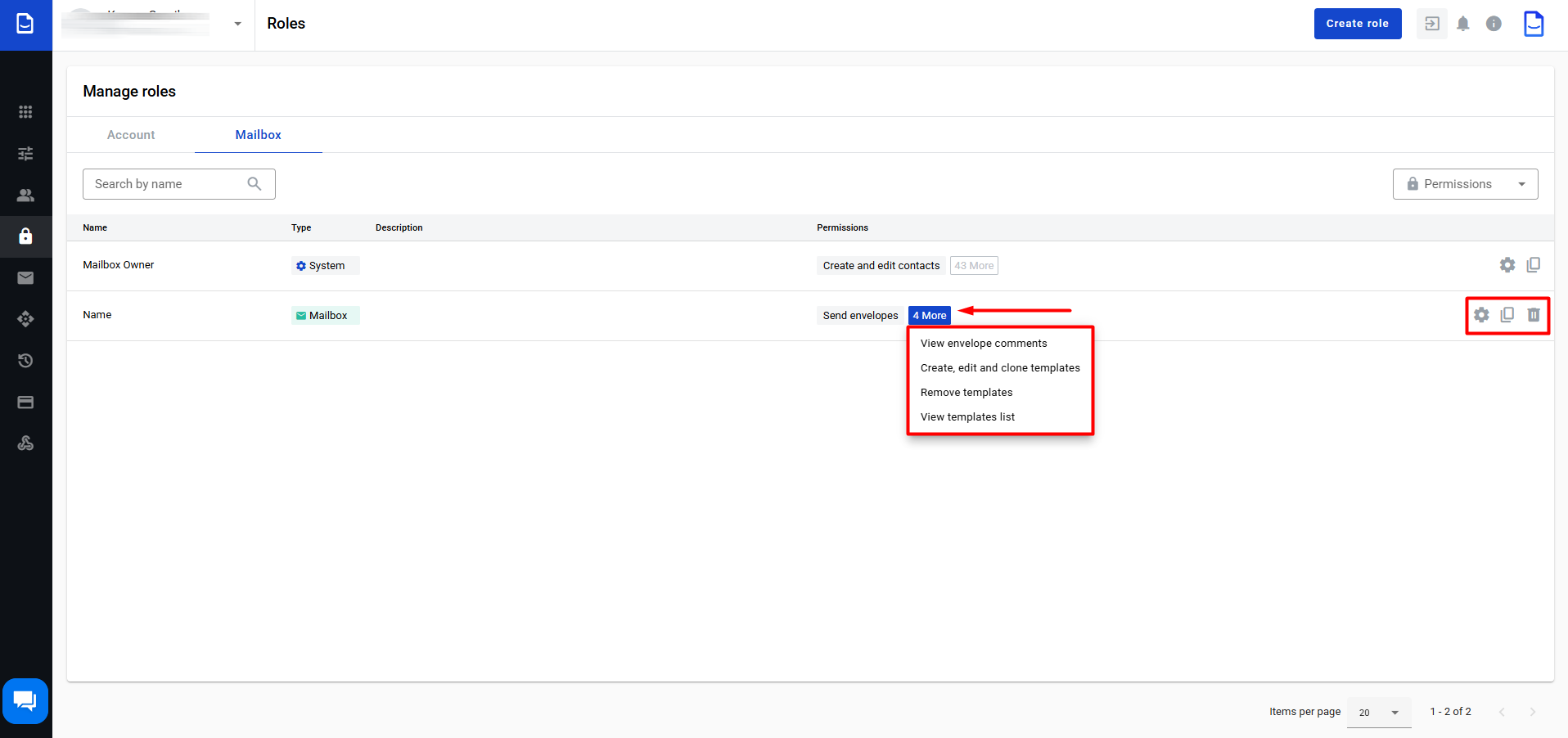Viewport: 1568px width, 738px height.
Task: Select the Mailbox tab
Action: [x=258, y=135]
